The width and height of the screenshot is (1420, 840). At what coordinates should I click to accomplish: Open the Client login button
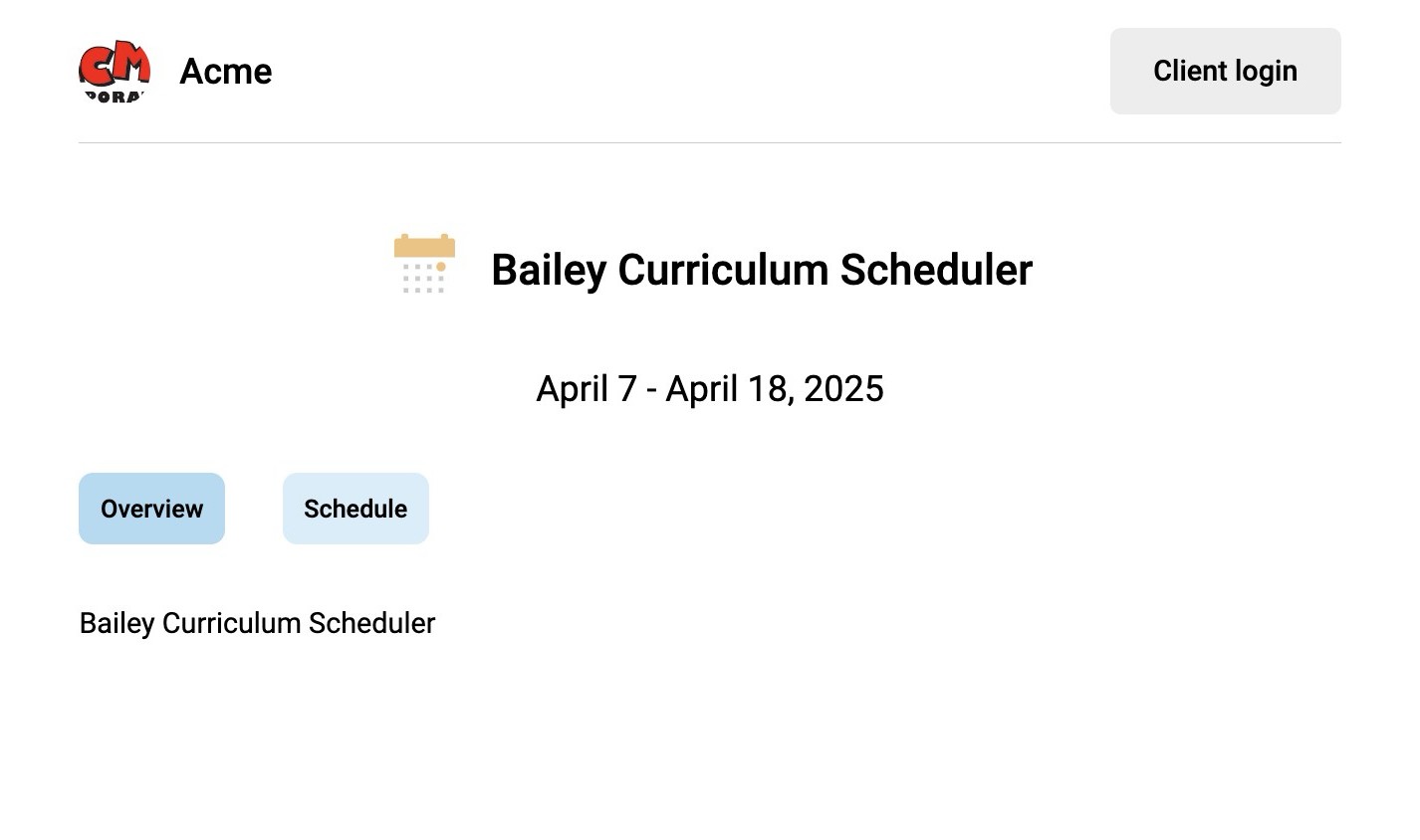1225,71
